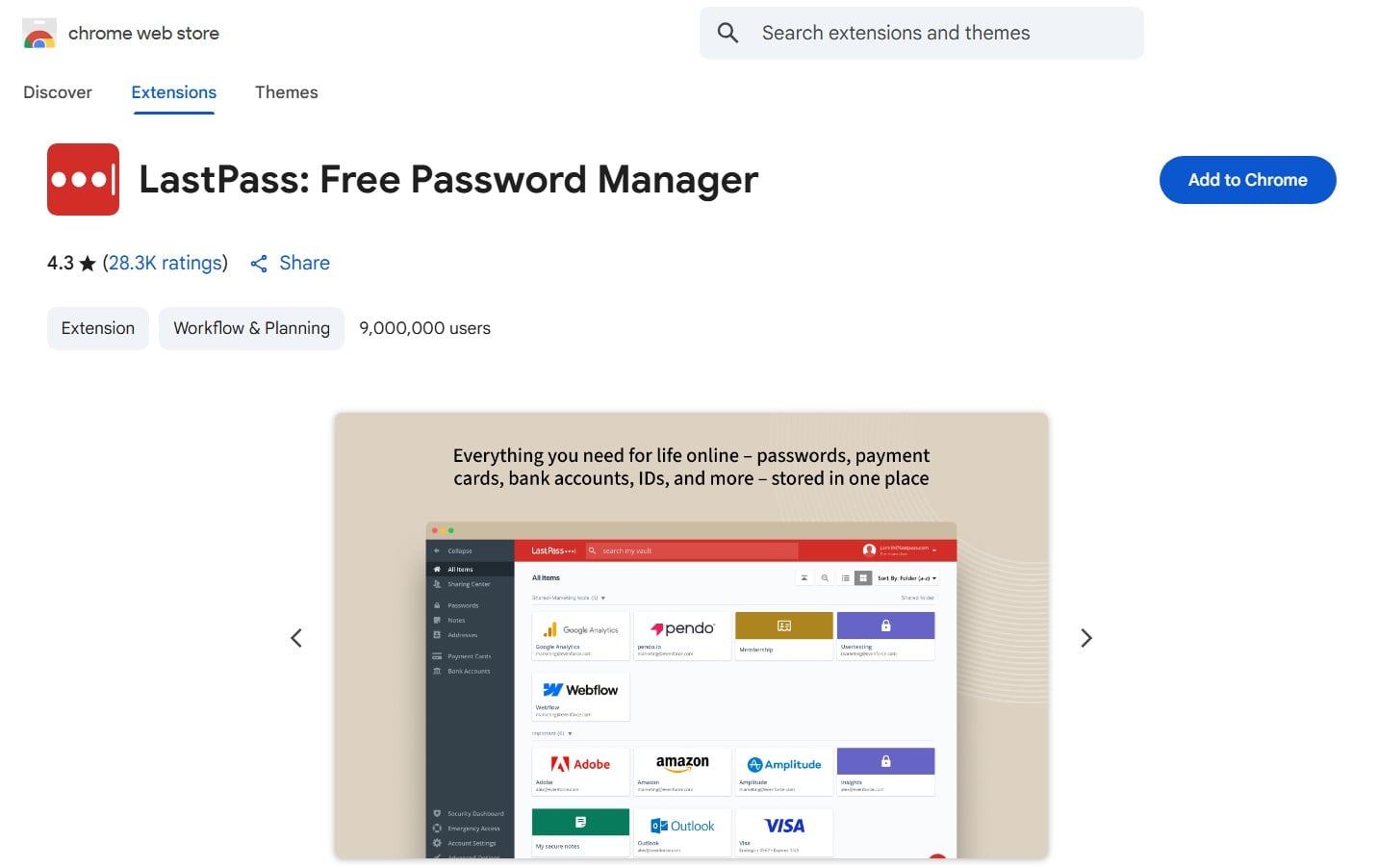This screenshot has height=868, width=1378.
Task: Click the Add to Chrome button
Action: click(x=1247, y=179)
